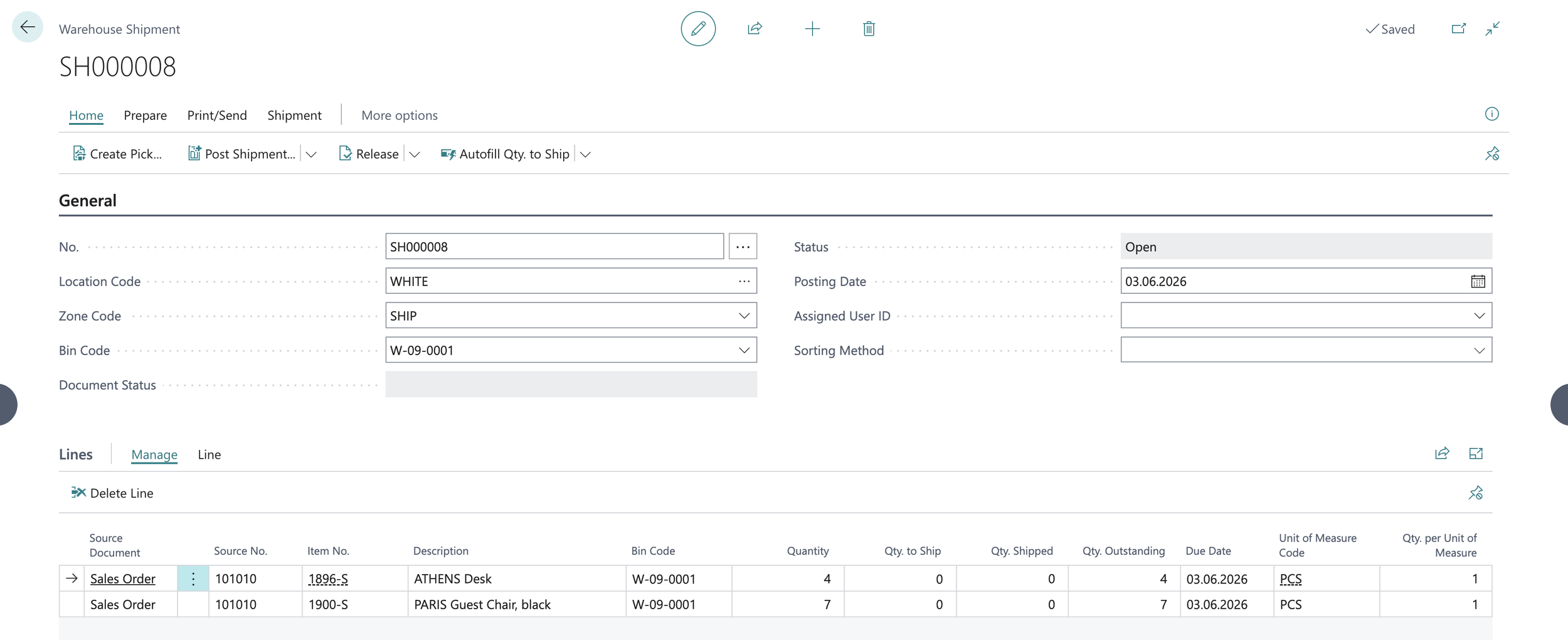Image resolution: width=1568 pixels, height=640 pixels.
Task: Click the Status field showing Open
Action: [1306, 247]
